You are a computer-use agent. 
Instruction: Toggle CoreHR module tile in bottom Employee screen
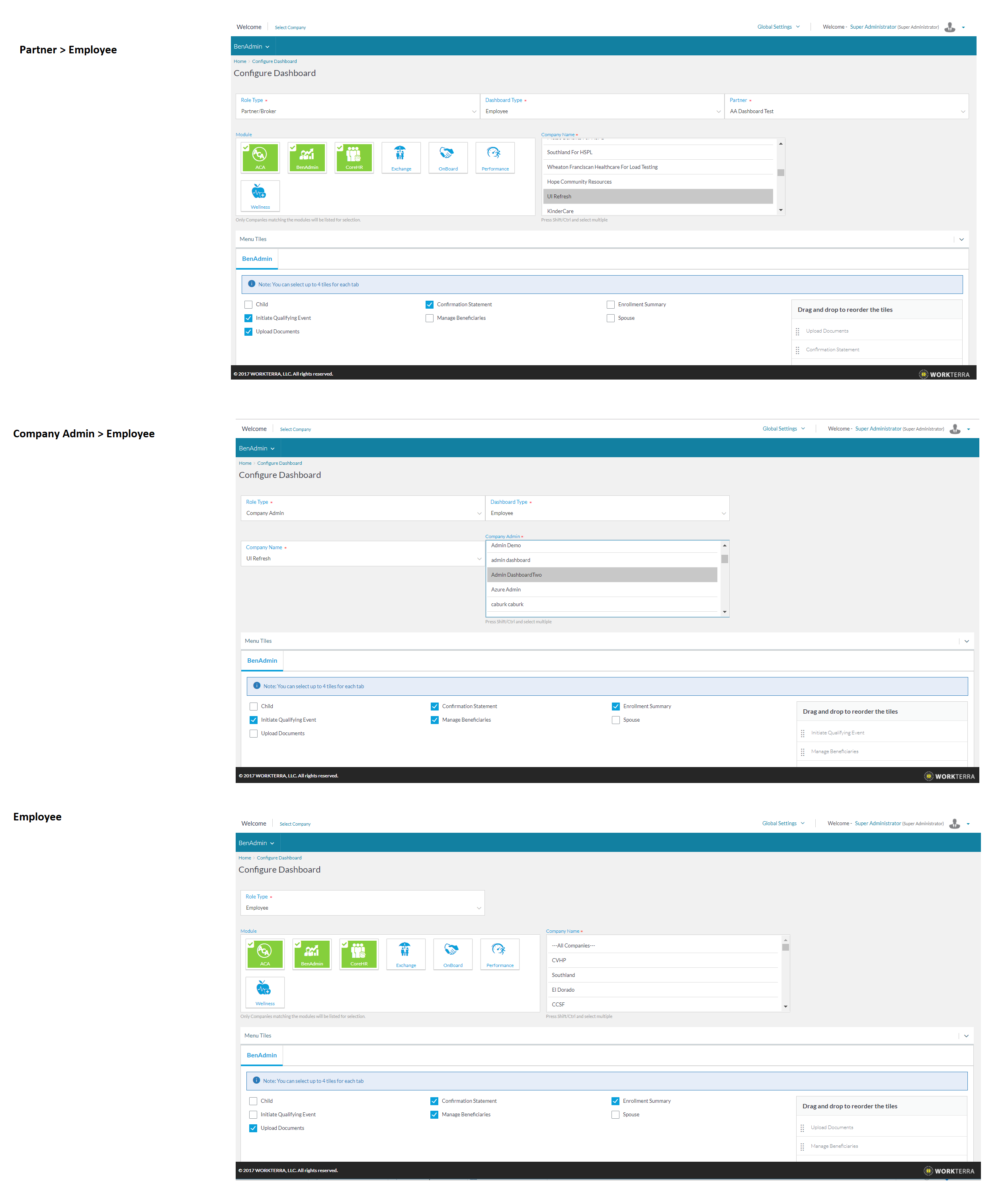(x=358, y=953)
